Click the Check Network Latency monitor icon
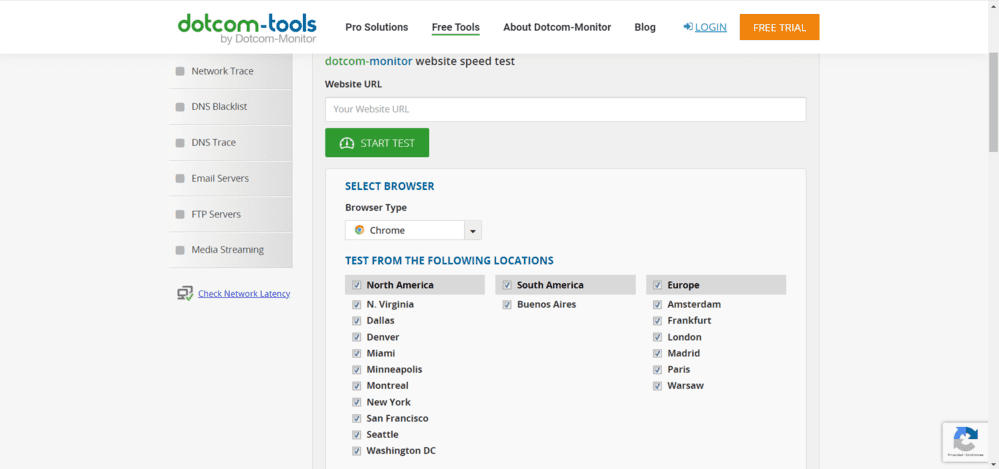This screenshot has height=469, width=999. pyautogui.click(x=185, y=294)
